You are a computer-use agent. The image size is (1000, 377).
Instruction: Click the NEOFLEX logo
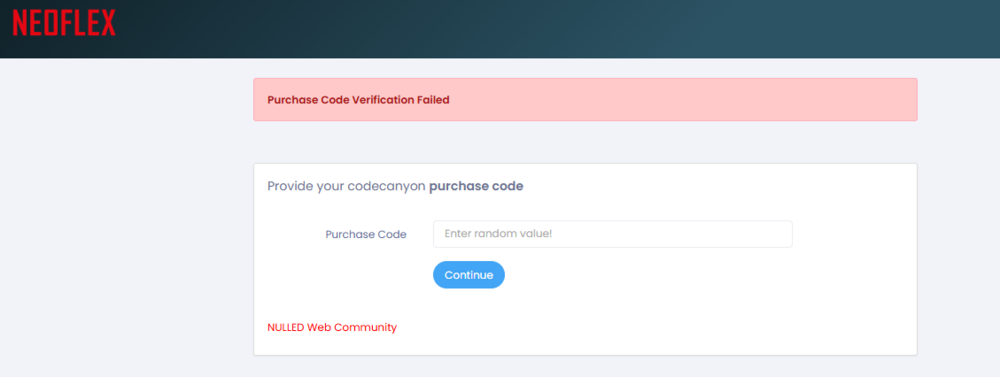[64, 24]
